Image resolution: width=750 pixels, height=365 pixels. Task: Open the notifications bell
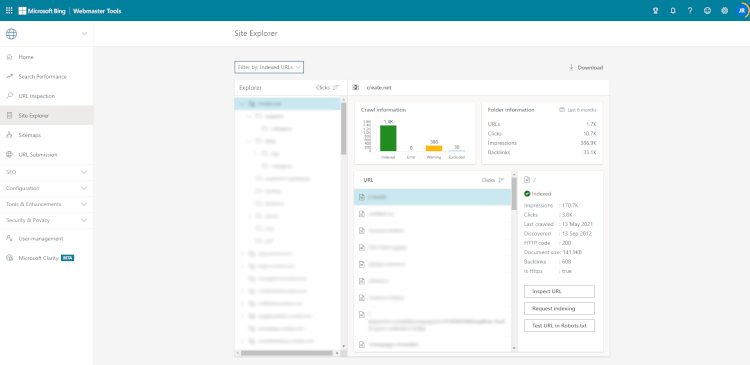pyautogui.click(x=673, y=11)
